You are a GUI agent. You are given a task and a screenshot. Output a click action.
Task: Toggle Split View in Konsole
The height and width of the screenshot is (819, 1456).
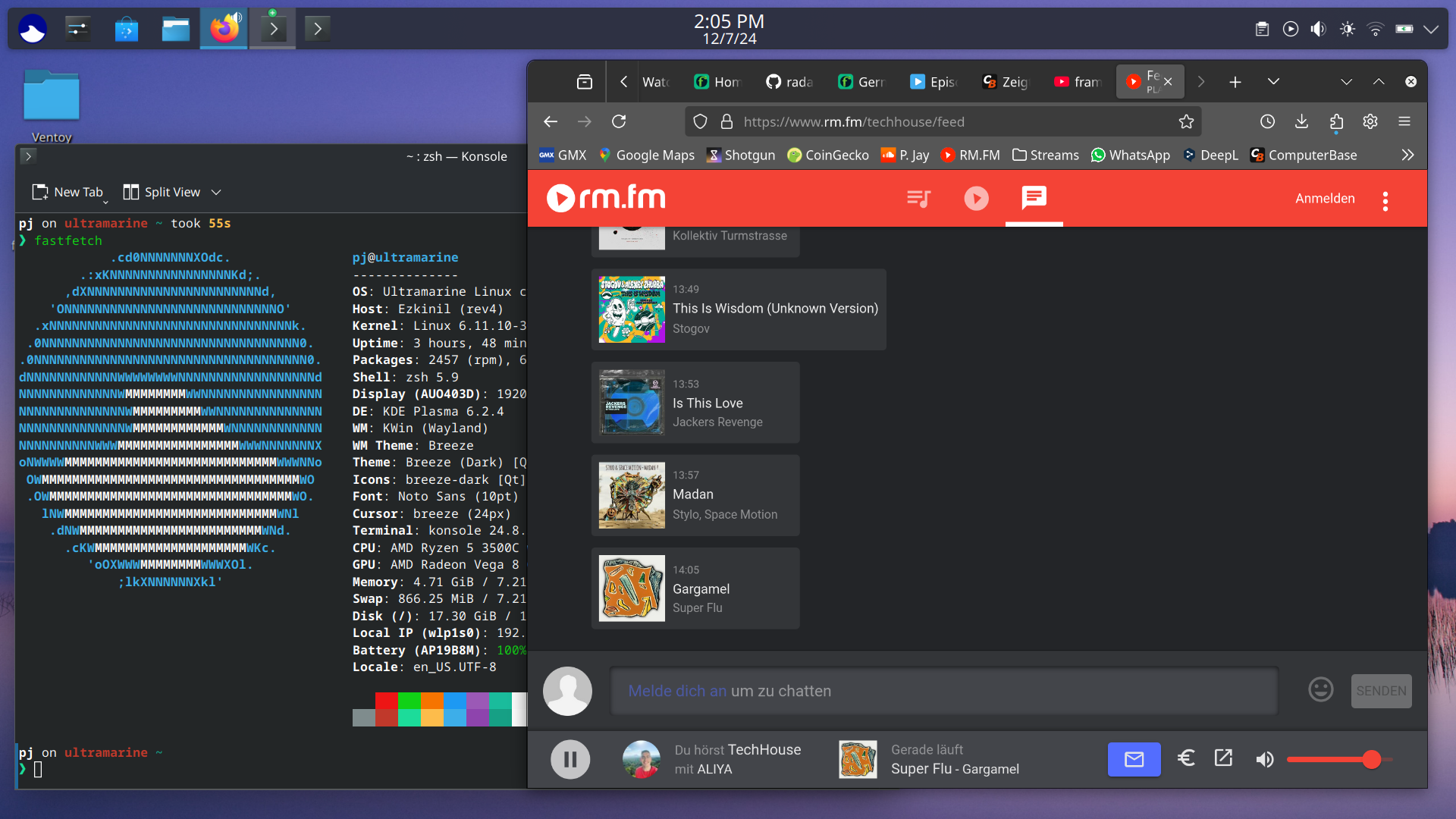162,192
